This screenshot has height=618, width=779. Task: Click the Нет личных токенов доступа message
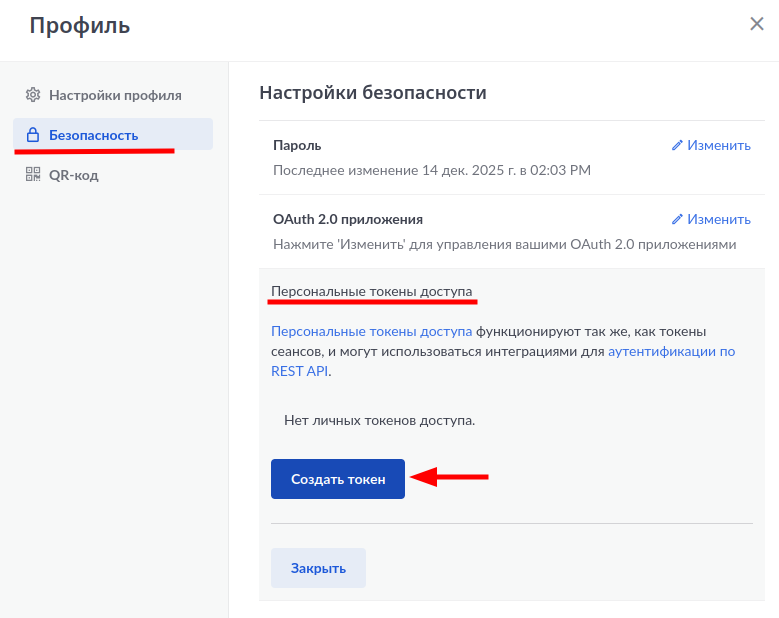[379, 420]
